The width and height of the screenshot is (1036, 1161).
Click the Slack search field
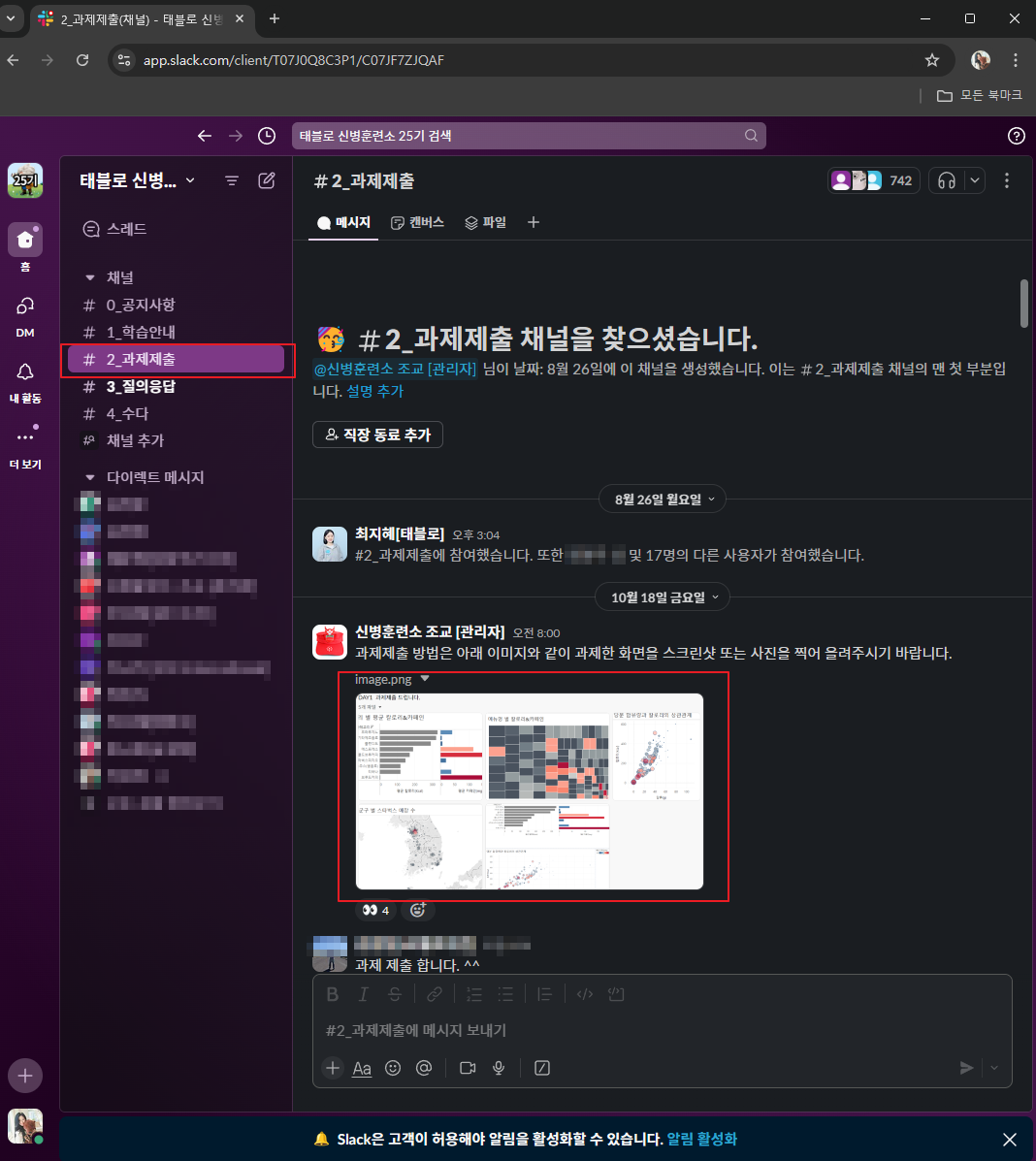(x=529, y=136)
